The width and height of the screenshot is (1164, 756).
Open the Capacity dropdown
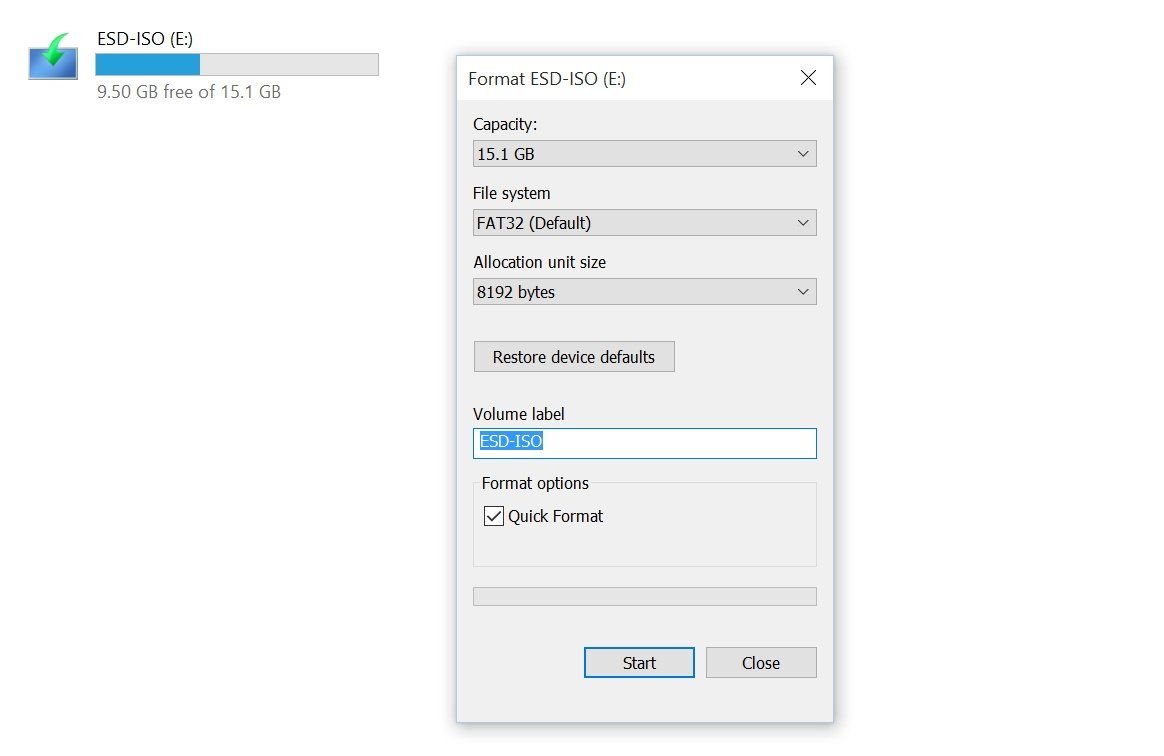tap(644, 153)
